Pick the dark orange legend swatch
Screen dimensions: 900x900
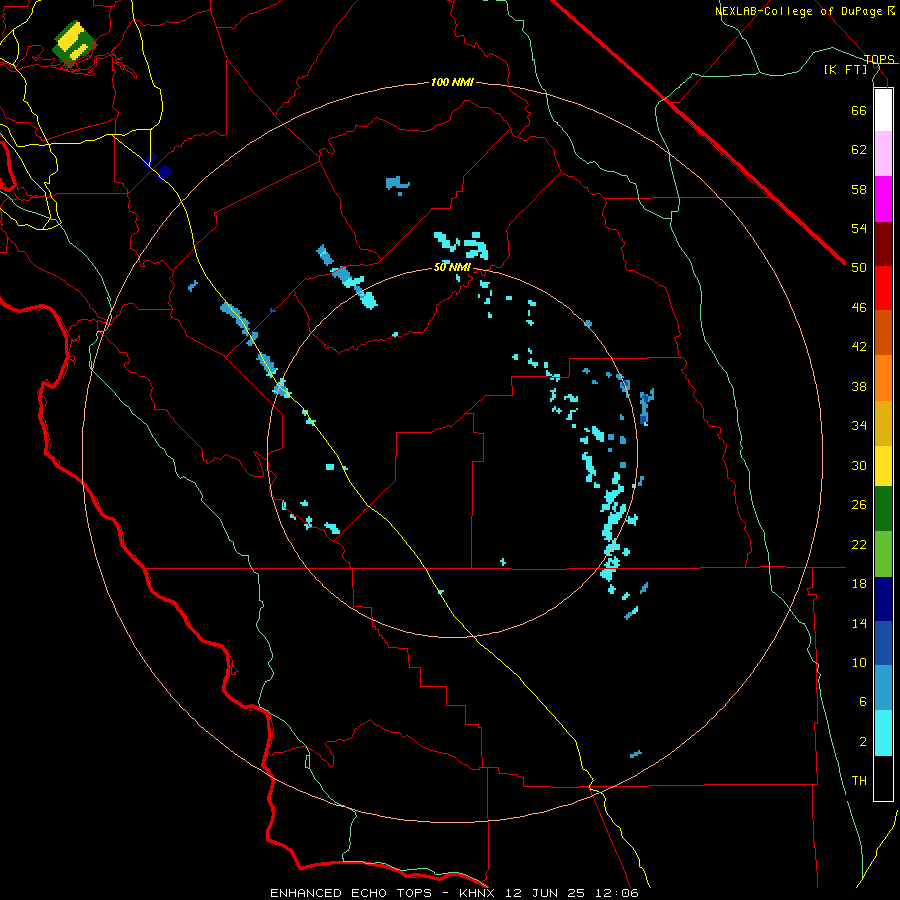[883, 333]
